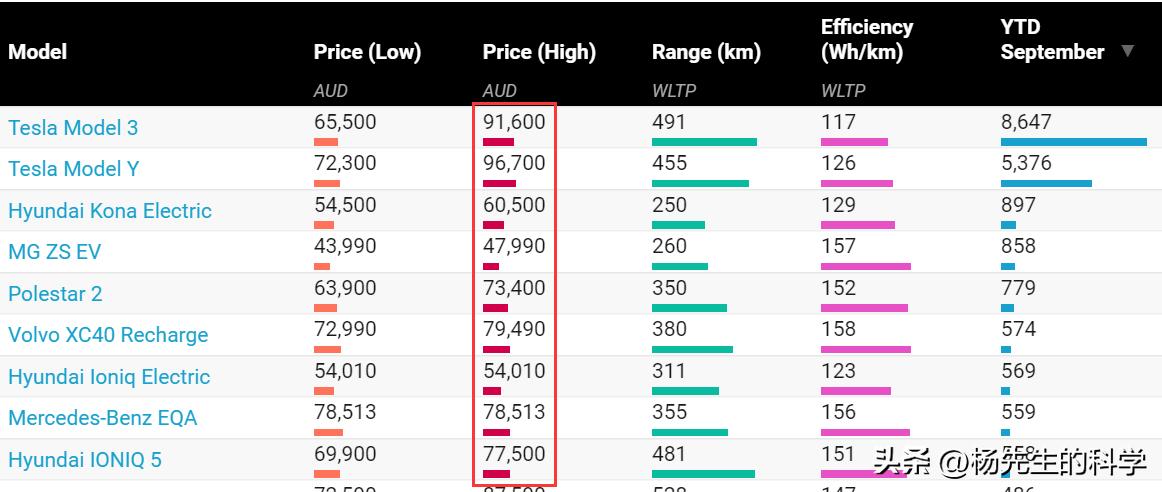
Task: Click Tesla Model 3 YTD sales bar
Action: pyautogui.click(x=1073, y=142)
